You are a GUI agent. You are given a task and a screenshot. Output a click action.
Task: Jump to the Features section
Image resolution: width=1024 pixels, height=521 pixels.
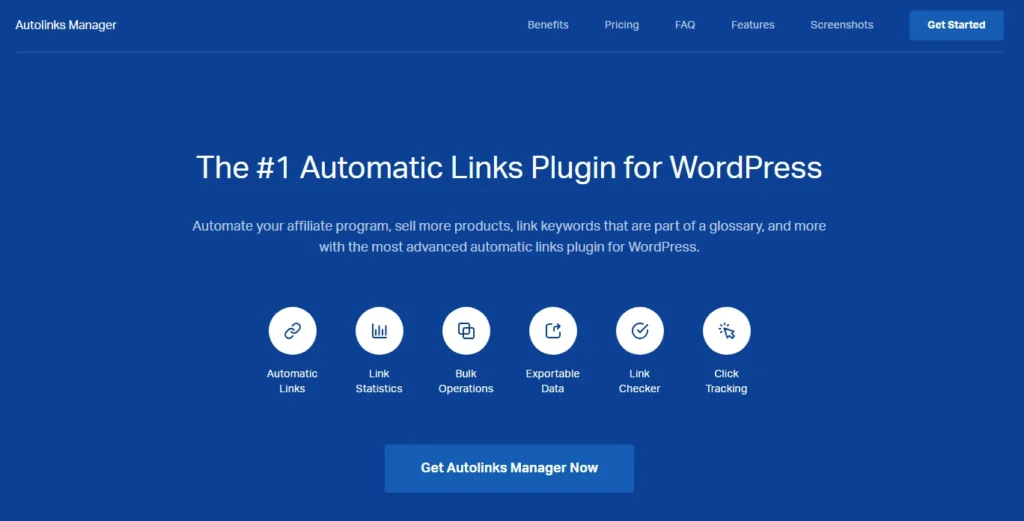click(753, 25)
